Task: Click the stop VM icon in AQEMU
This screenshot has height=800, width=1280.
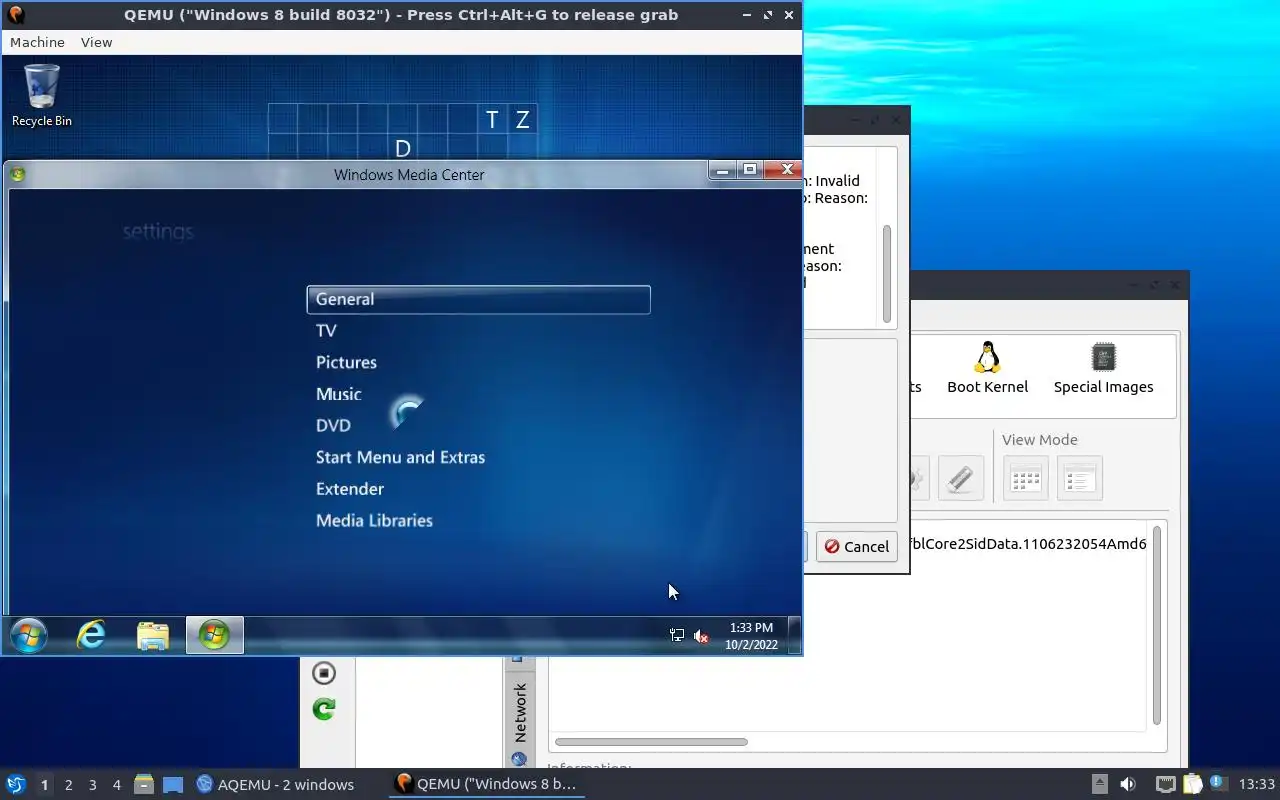Action: pos(323,673)
